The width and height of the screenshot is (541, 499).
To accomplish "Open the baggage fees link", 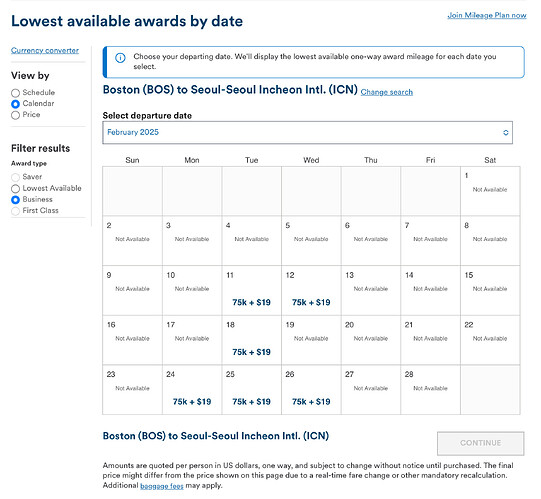I will [162, 486].
